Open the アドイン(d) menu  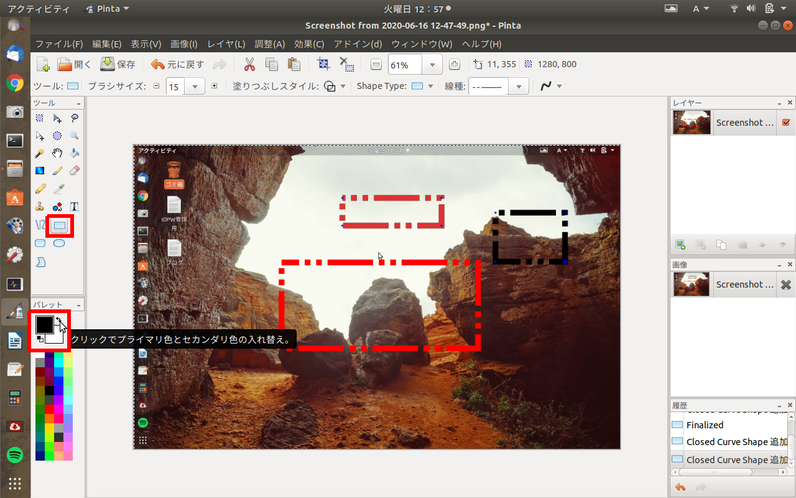tap(358, 44)
